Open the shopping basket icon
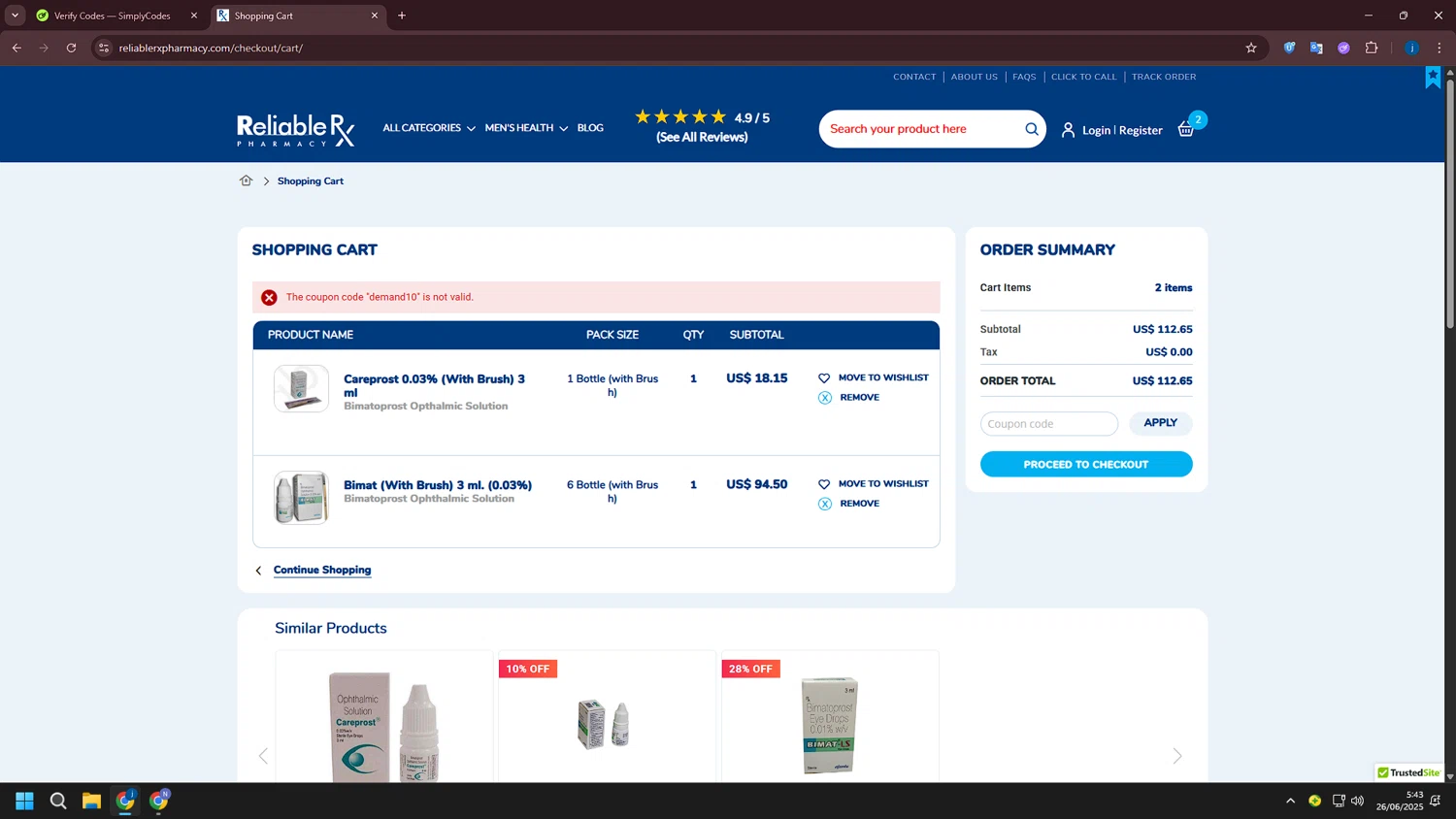The width and height of the screenshot is (1456, 819). point(1186,129)
